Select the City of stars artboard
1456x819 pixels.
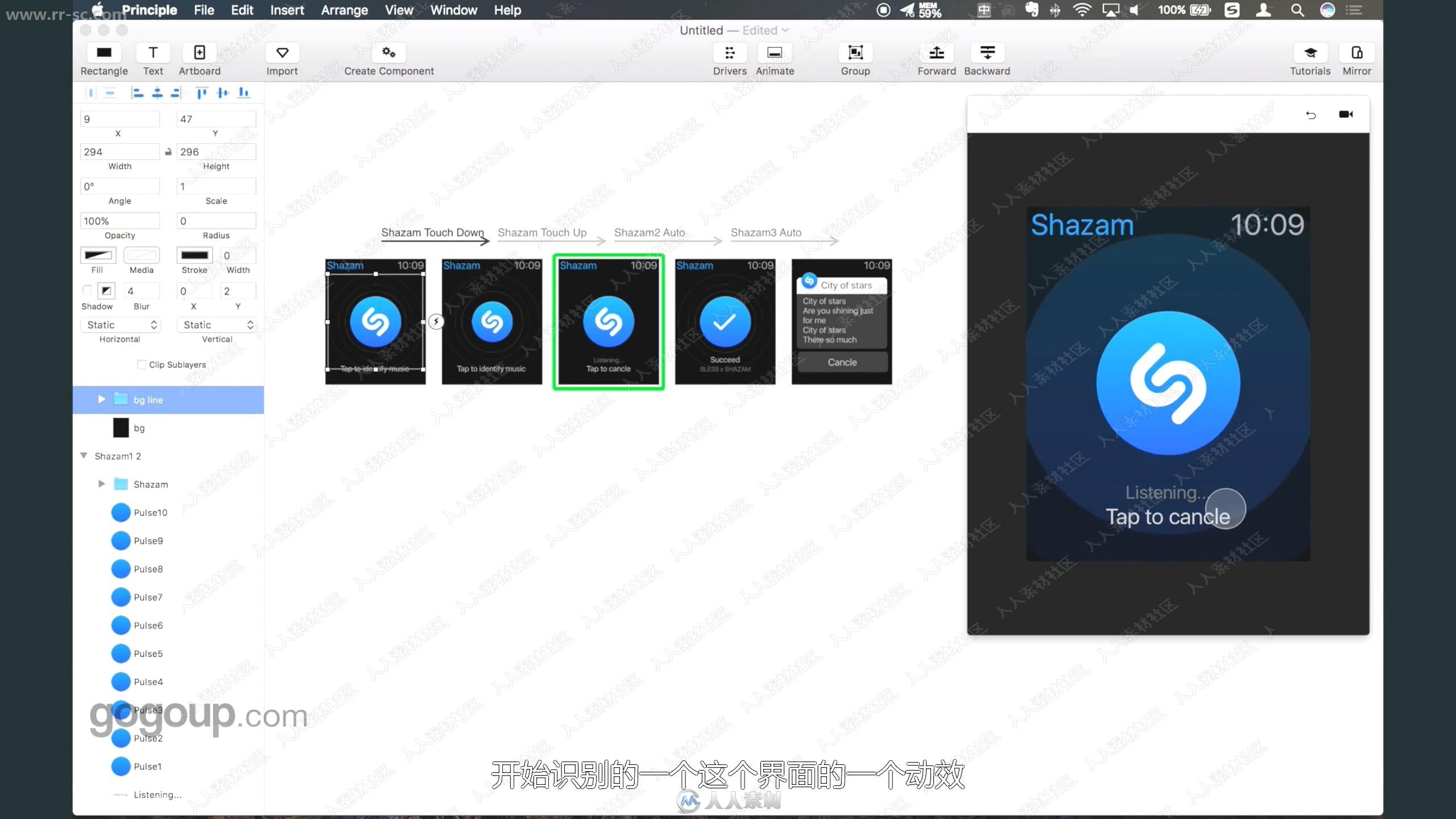pyautogui.click(x=842, y=322)
